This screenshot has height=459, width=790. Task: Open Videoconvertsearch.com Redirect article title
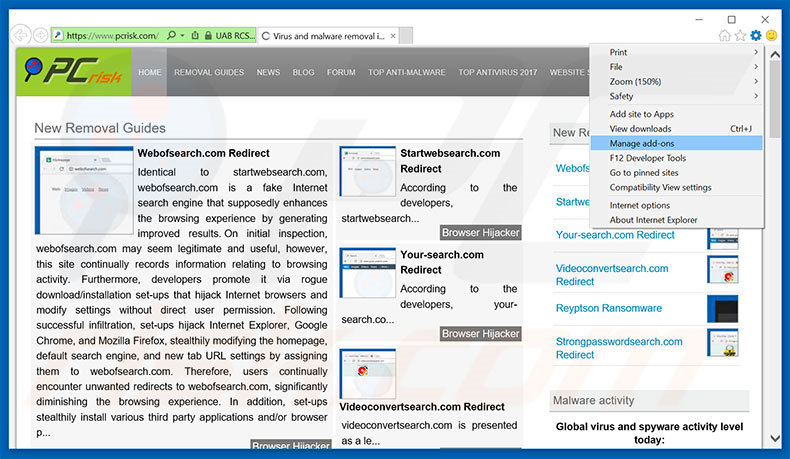click(x=422, y=407)
